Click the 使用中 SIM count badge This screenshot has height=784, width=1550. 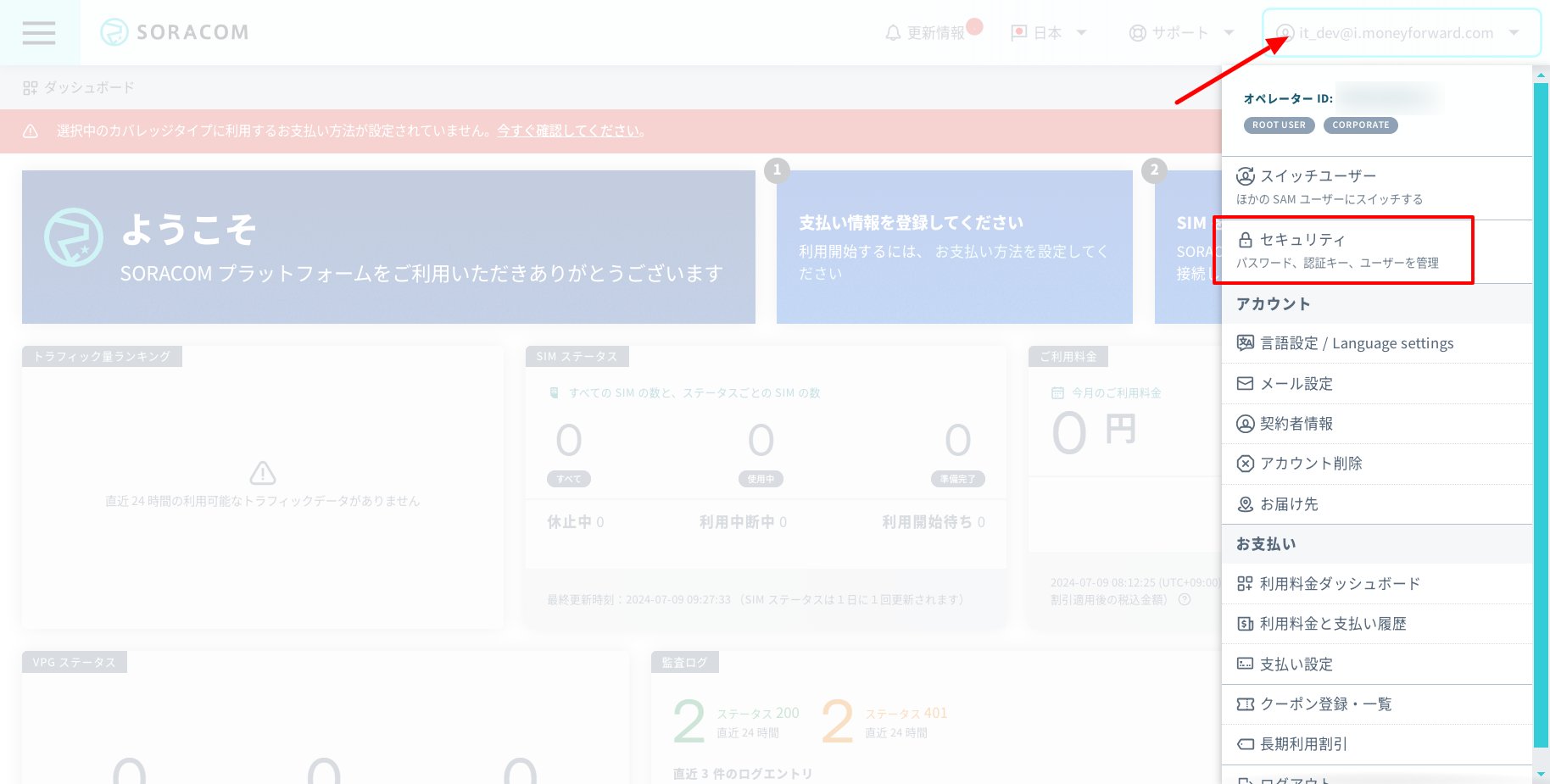(761, 479)
